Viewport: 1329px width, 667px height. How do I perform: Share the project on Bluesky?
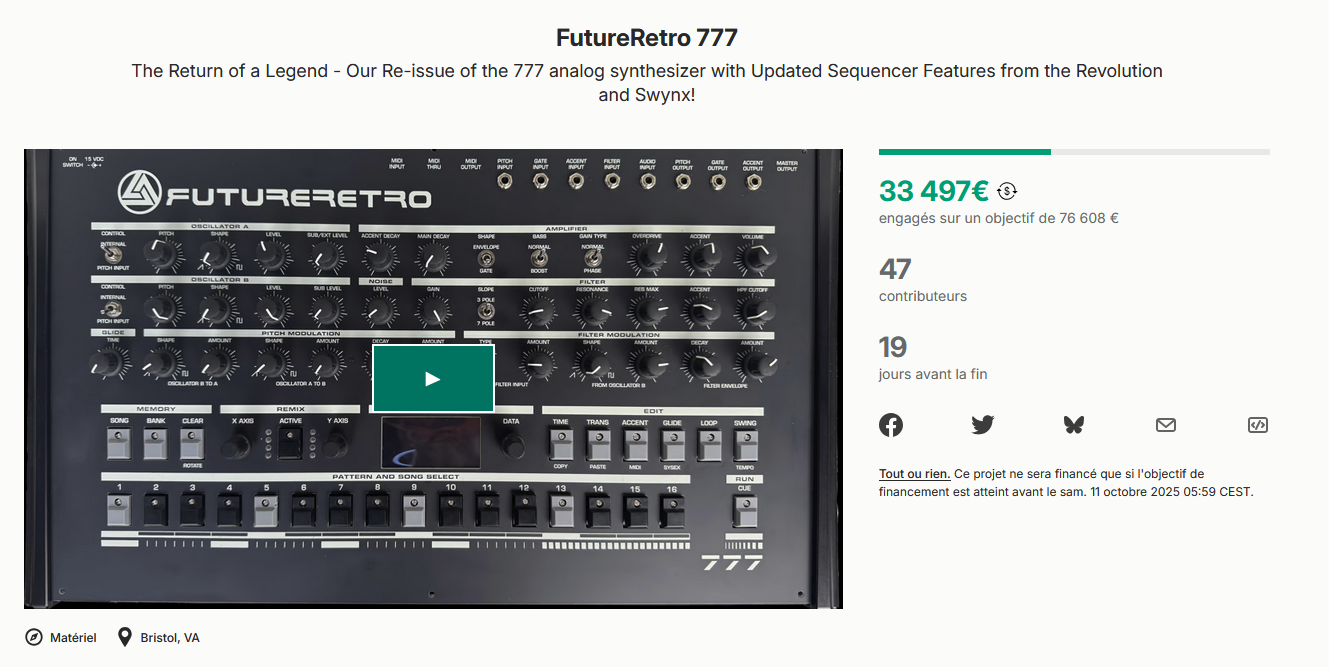(x=1074, y=425)
